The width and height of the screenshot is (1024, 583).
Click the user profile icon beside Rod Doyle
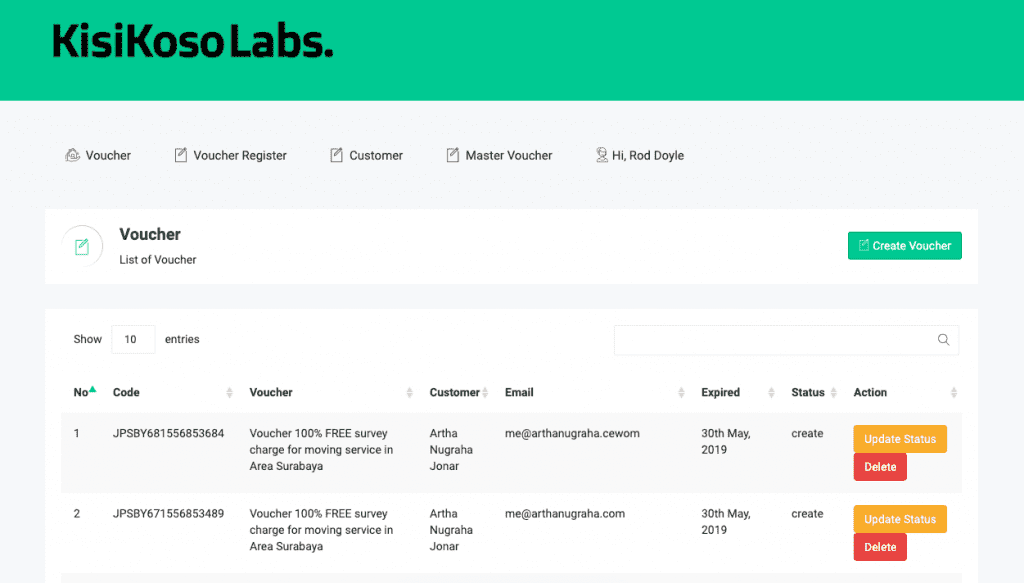pyautogui.click(x=601, y=155)
